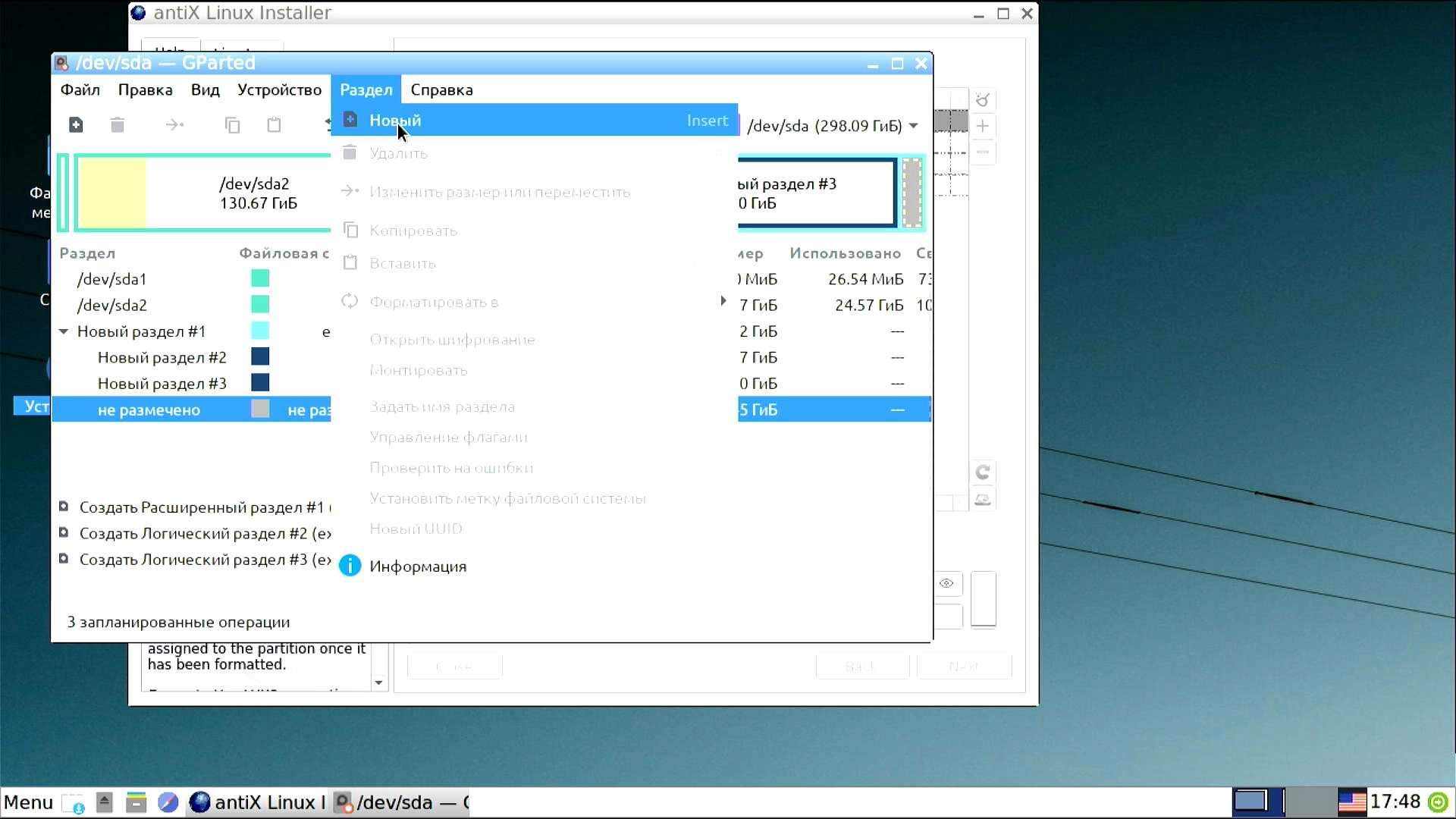Select the Создать Логический раздел #3 operation
Screen dimensions: 1456x819
click(x=196, y=560)
